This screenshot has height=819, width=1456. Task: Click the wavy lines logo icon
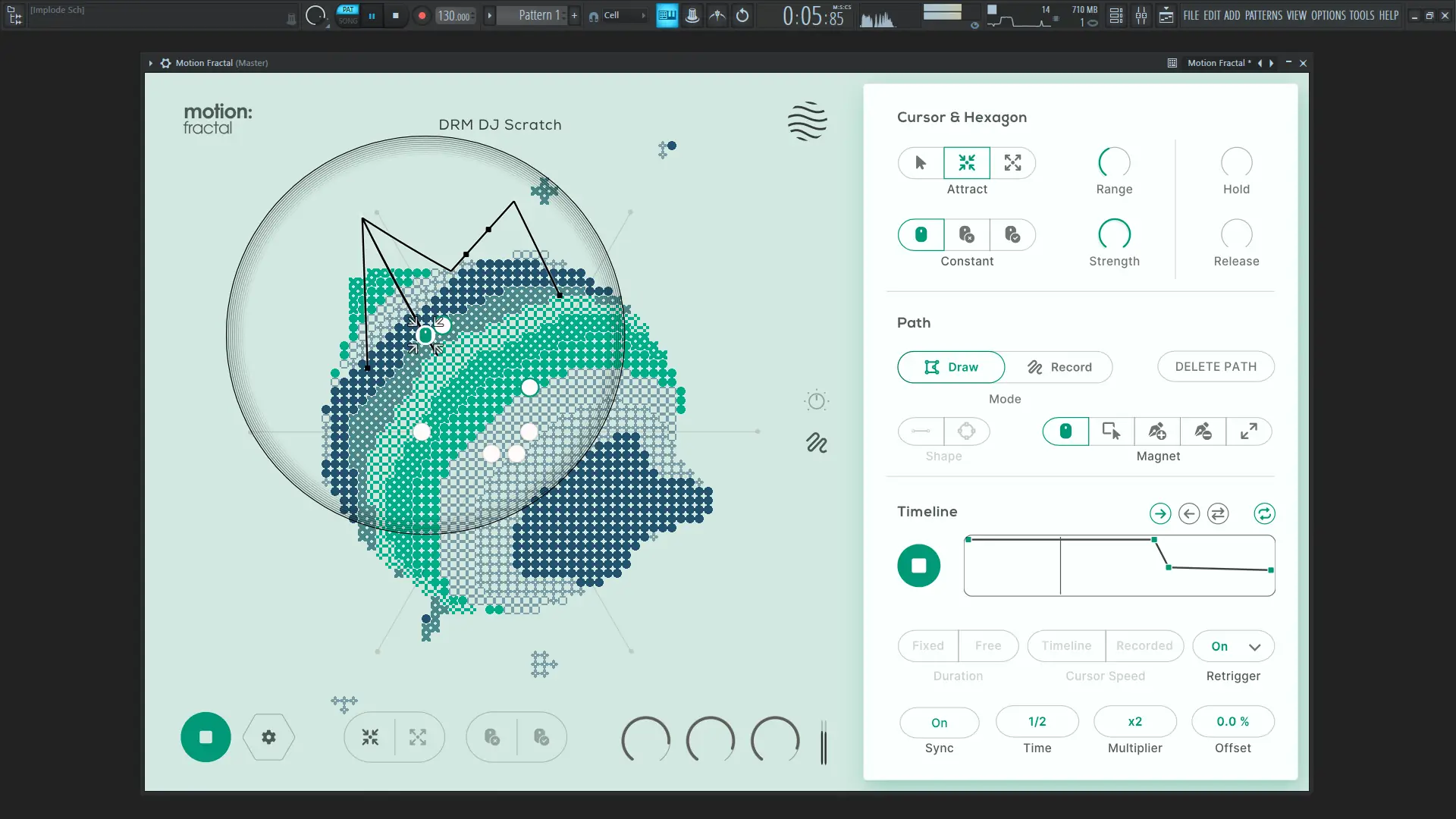[807, 121]
